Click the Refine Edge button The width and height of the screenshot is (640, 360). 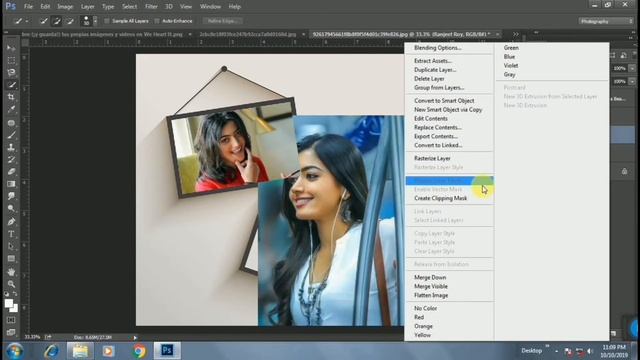(223, 21)
